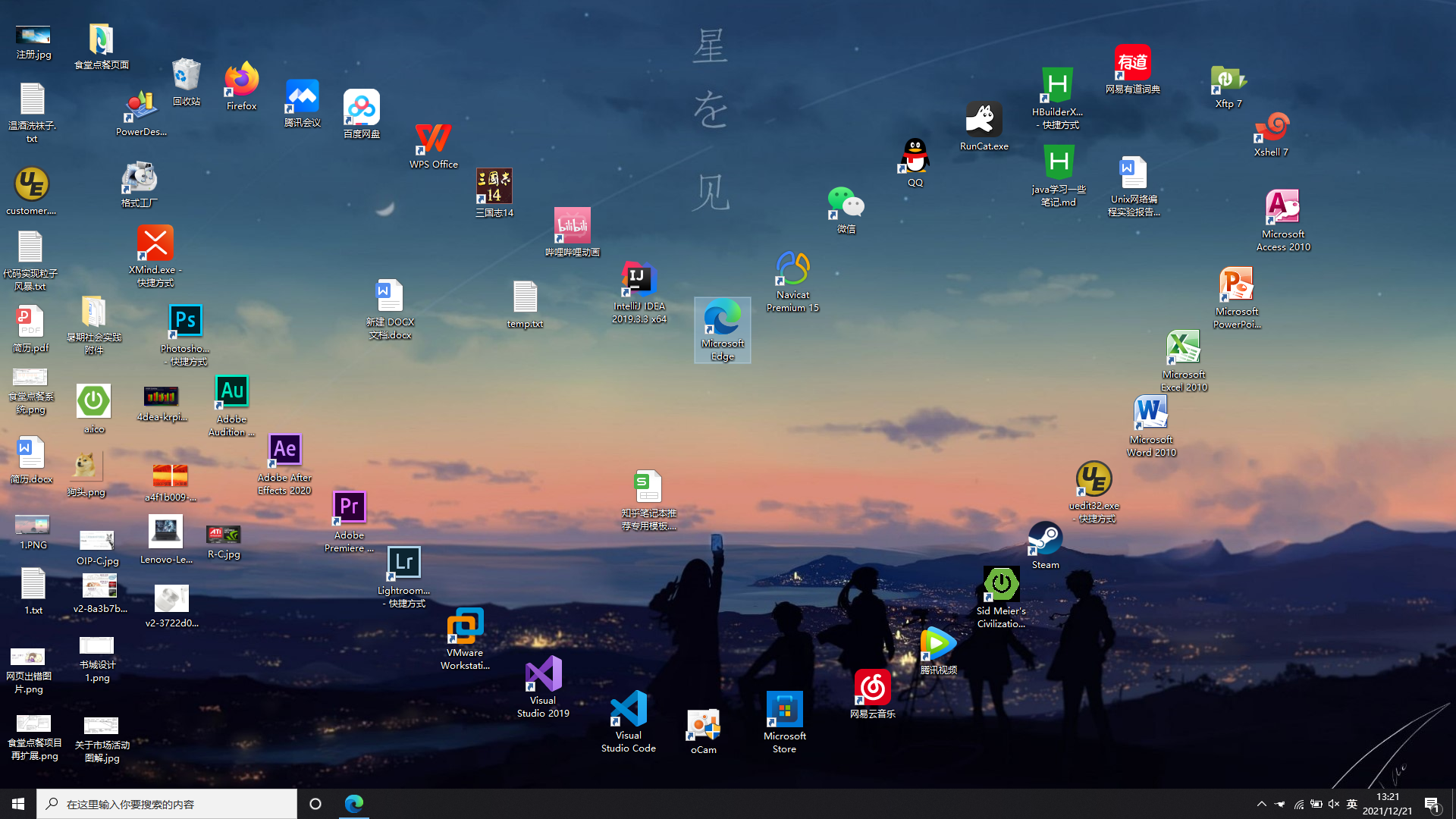Open the 格式工厂 Format Factory icon
This screenshot has width=1456, height=819.
click(x=140, y=184)
